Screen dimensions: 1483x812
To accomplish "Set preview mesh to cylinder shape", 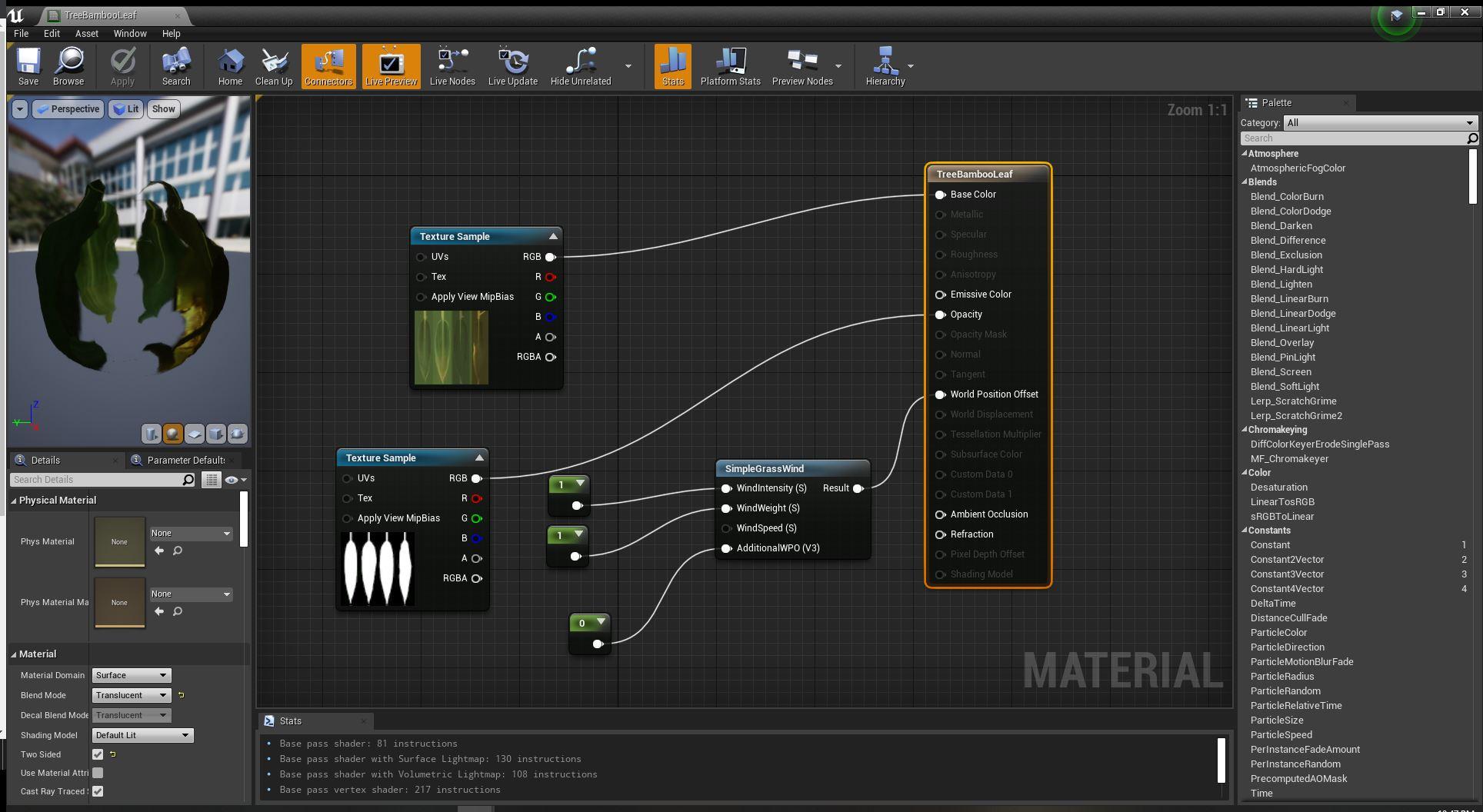I will click(x=152, y=434).
